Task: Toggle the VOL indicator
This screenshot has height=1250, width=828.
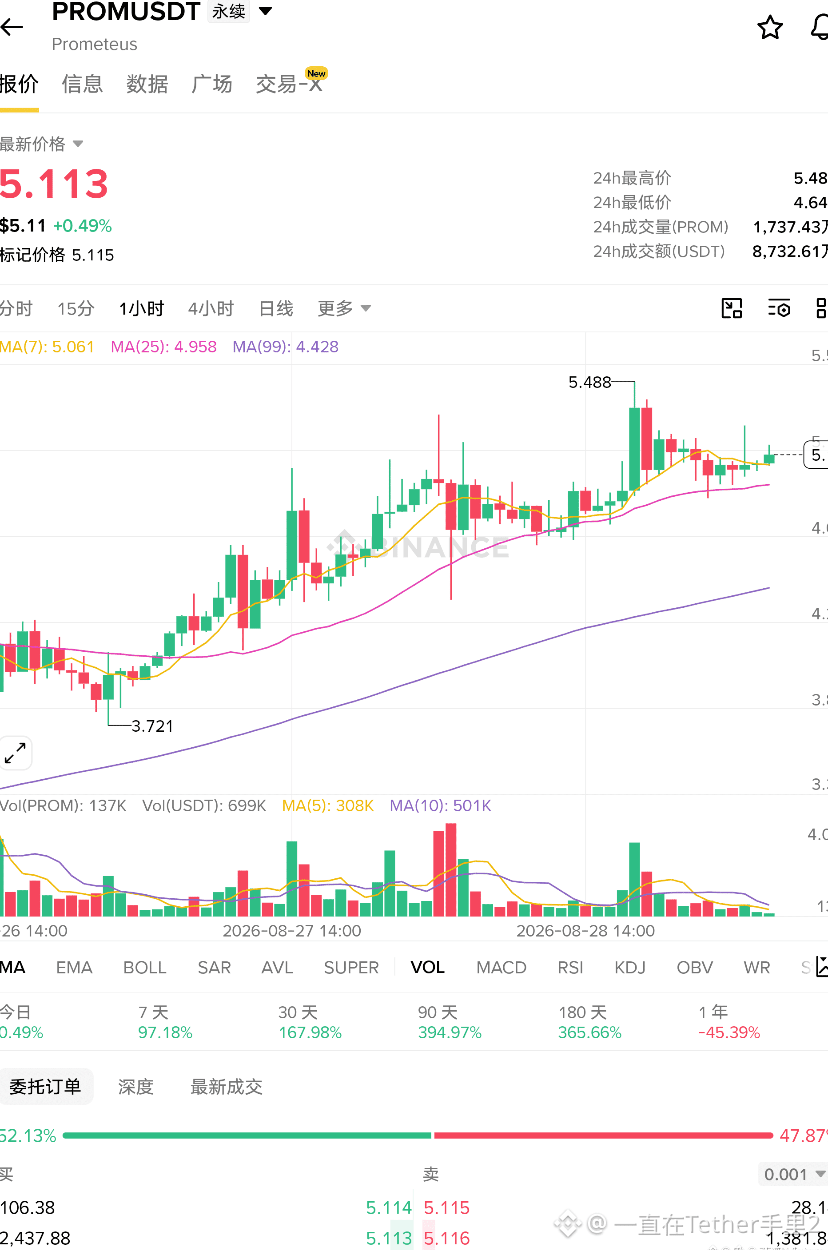Action: click(x=428, y=967)
